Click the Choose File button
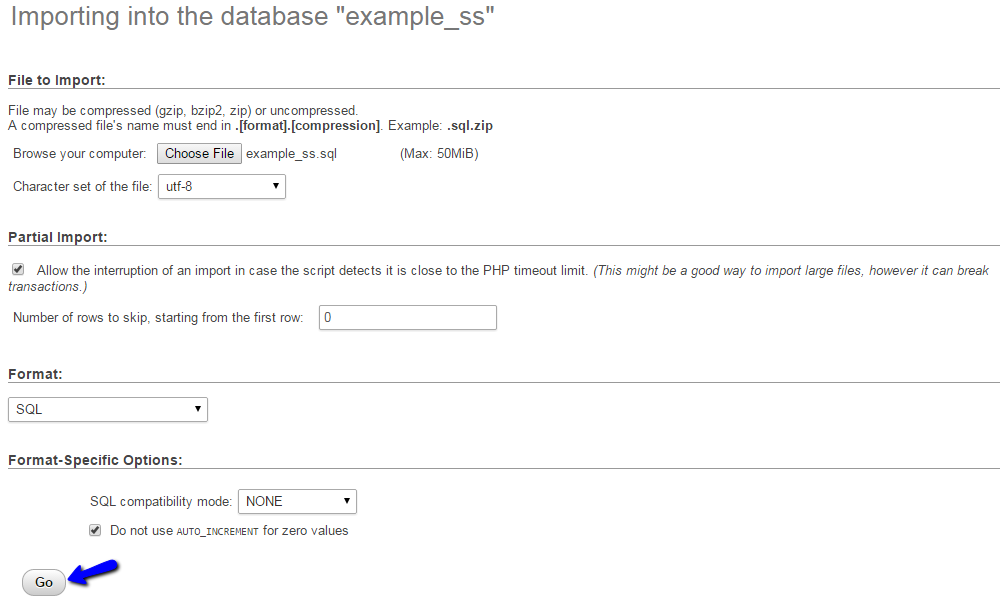 pos(198,153)
